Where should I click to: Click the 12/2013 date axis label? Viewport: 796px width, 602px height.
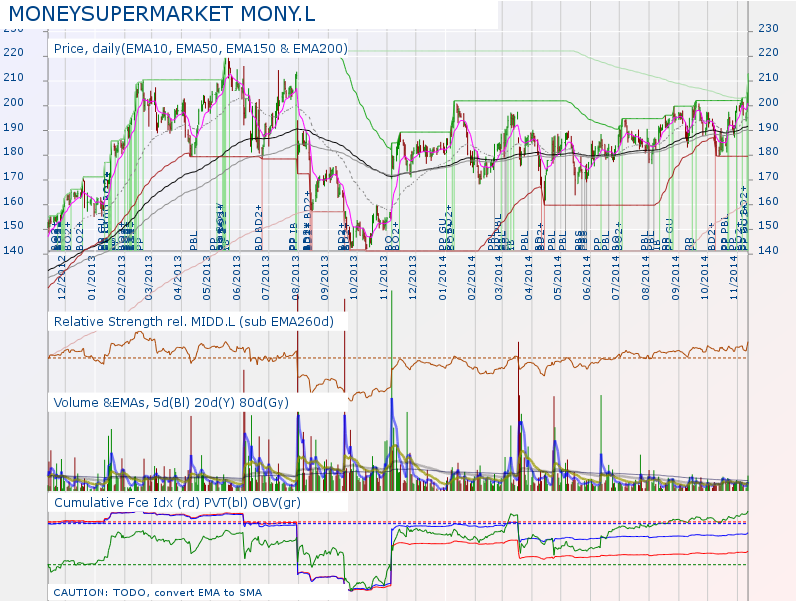click(x=412, y=278)
